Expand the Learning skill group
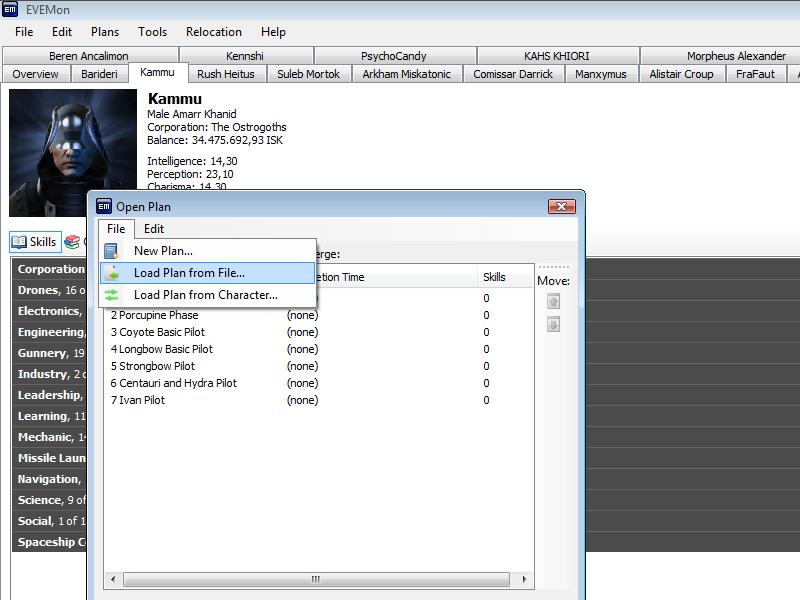Image resolution: width=800 pixels, height=600 pixels. [49, 416]
